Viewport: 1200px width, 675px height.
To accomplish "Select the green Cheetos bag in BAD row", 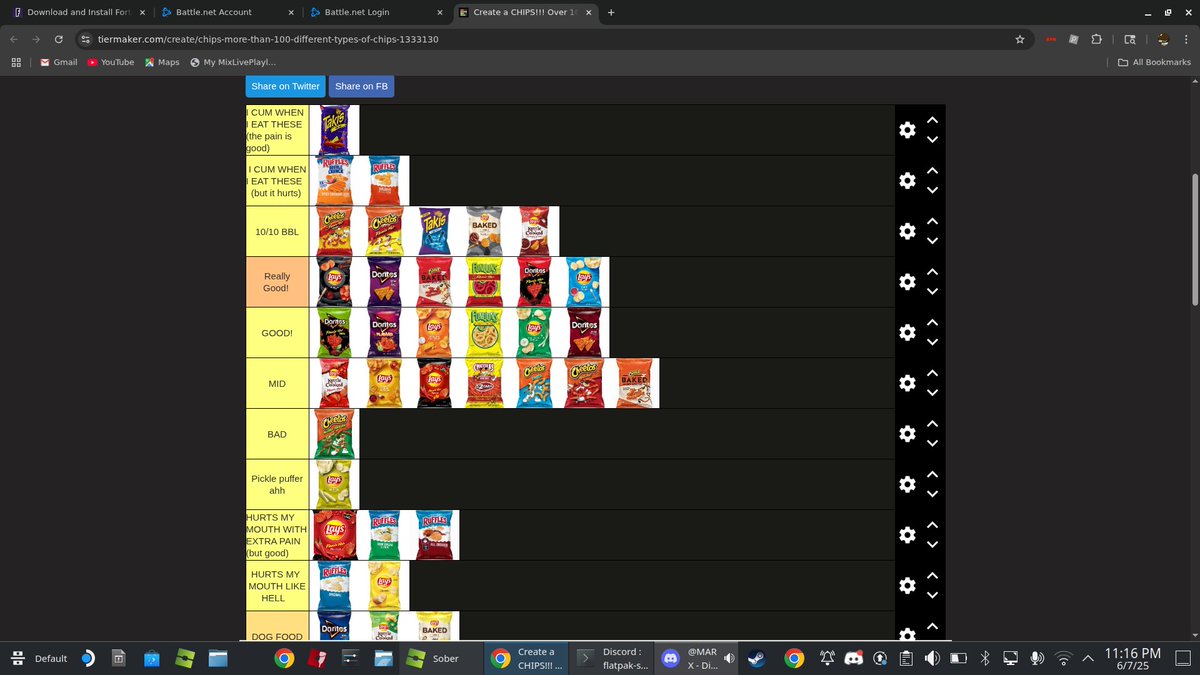I will [x=334, y=434].
